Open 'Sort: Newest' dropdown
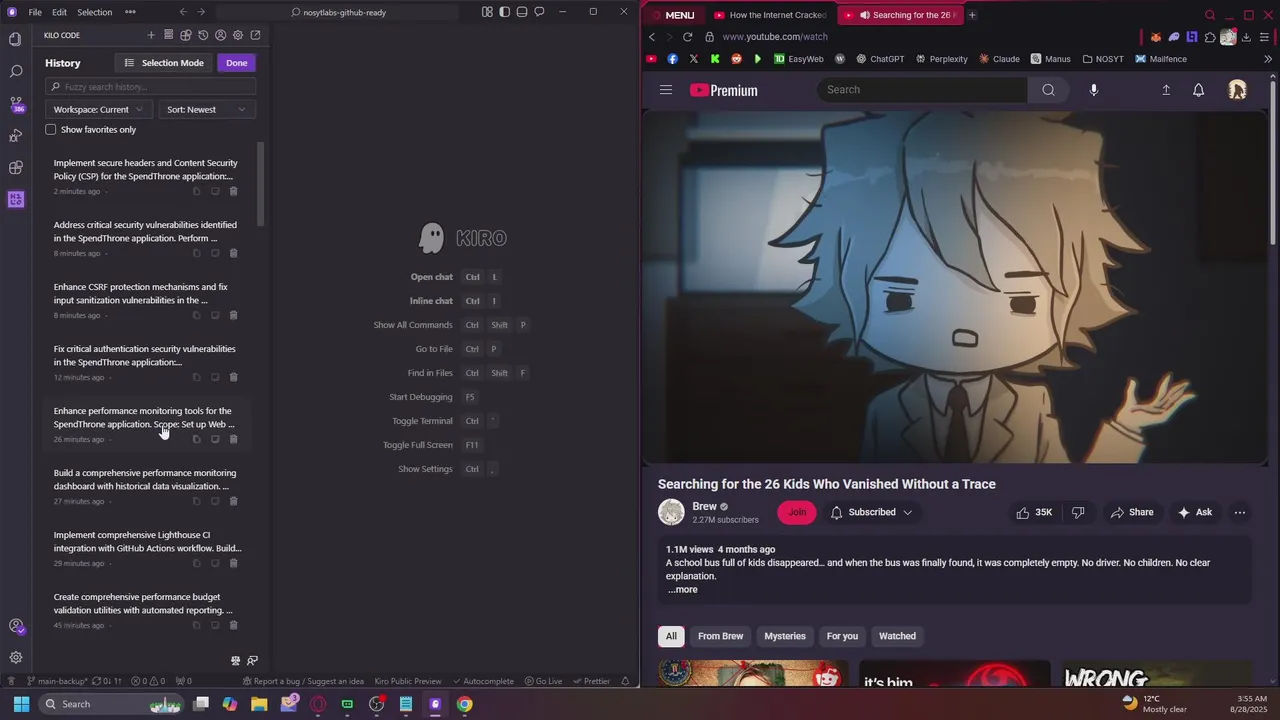This screenshot has height=720, width=1280. (x=206, y=109)
